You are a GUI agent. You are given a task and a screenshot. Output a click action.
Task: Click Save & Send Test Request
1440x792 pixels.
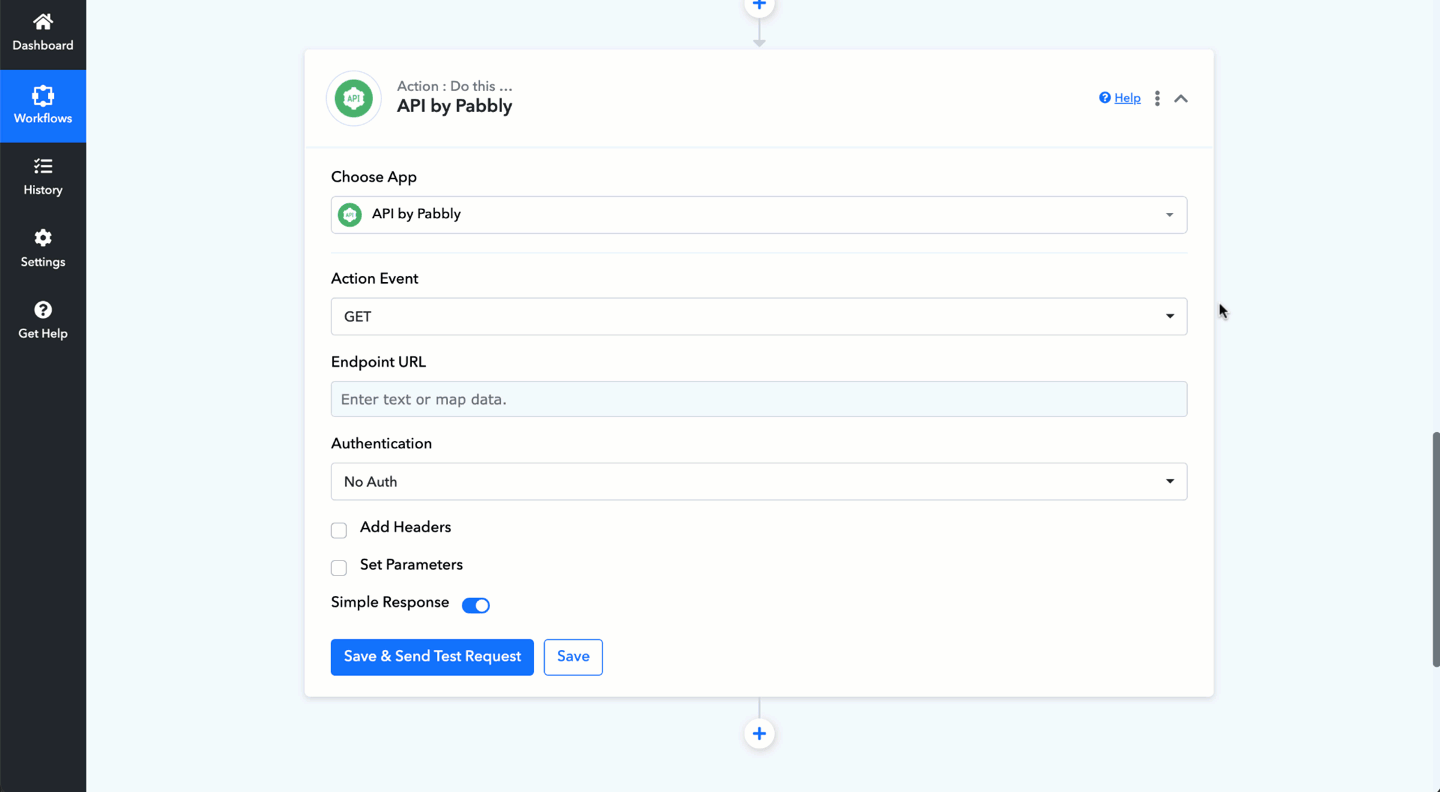[x=432, y=657]
